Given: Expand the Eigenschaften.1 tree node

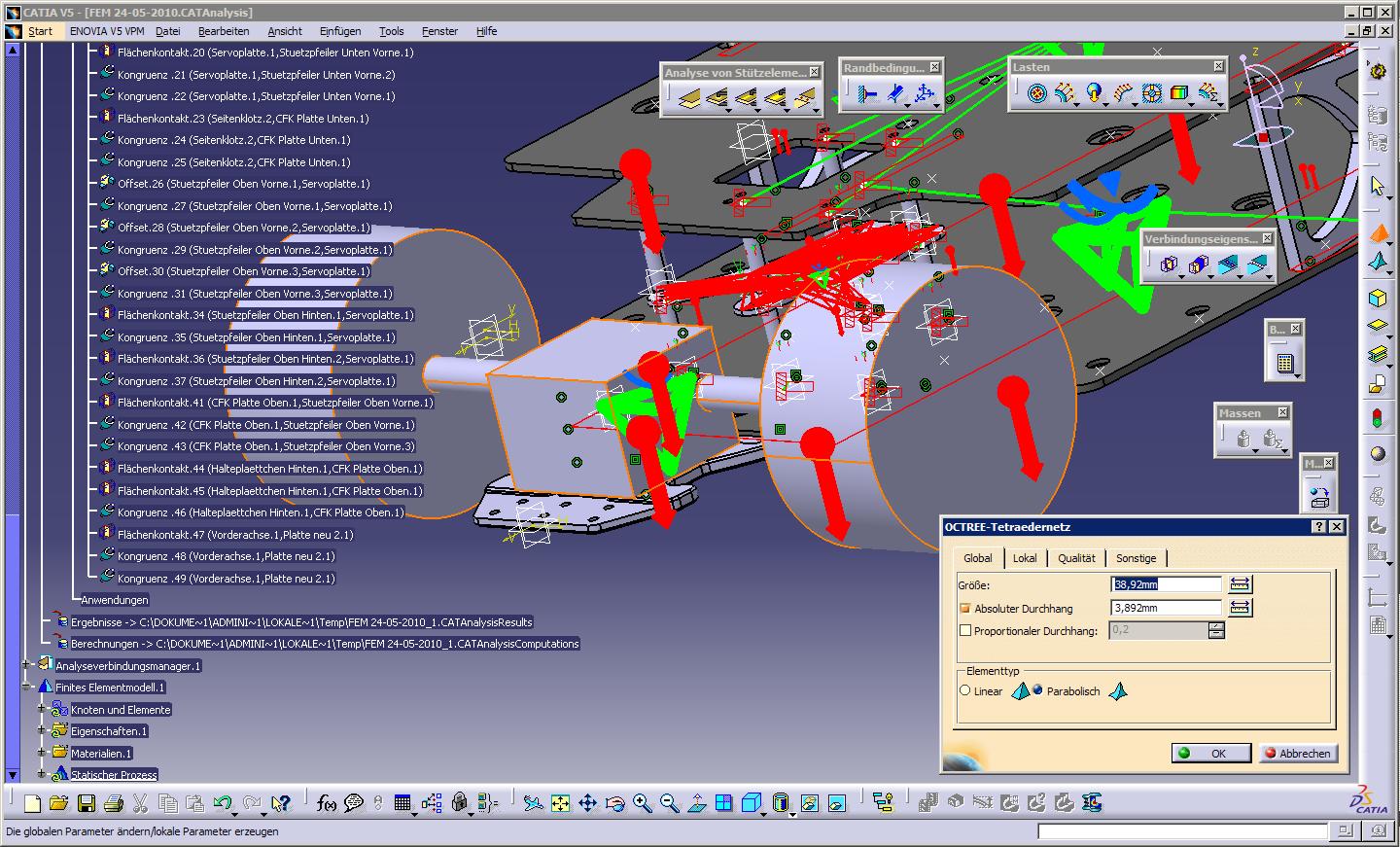Looking at the screenshot, I should point(42,730).
